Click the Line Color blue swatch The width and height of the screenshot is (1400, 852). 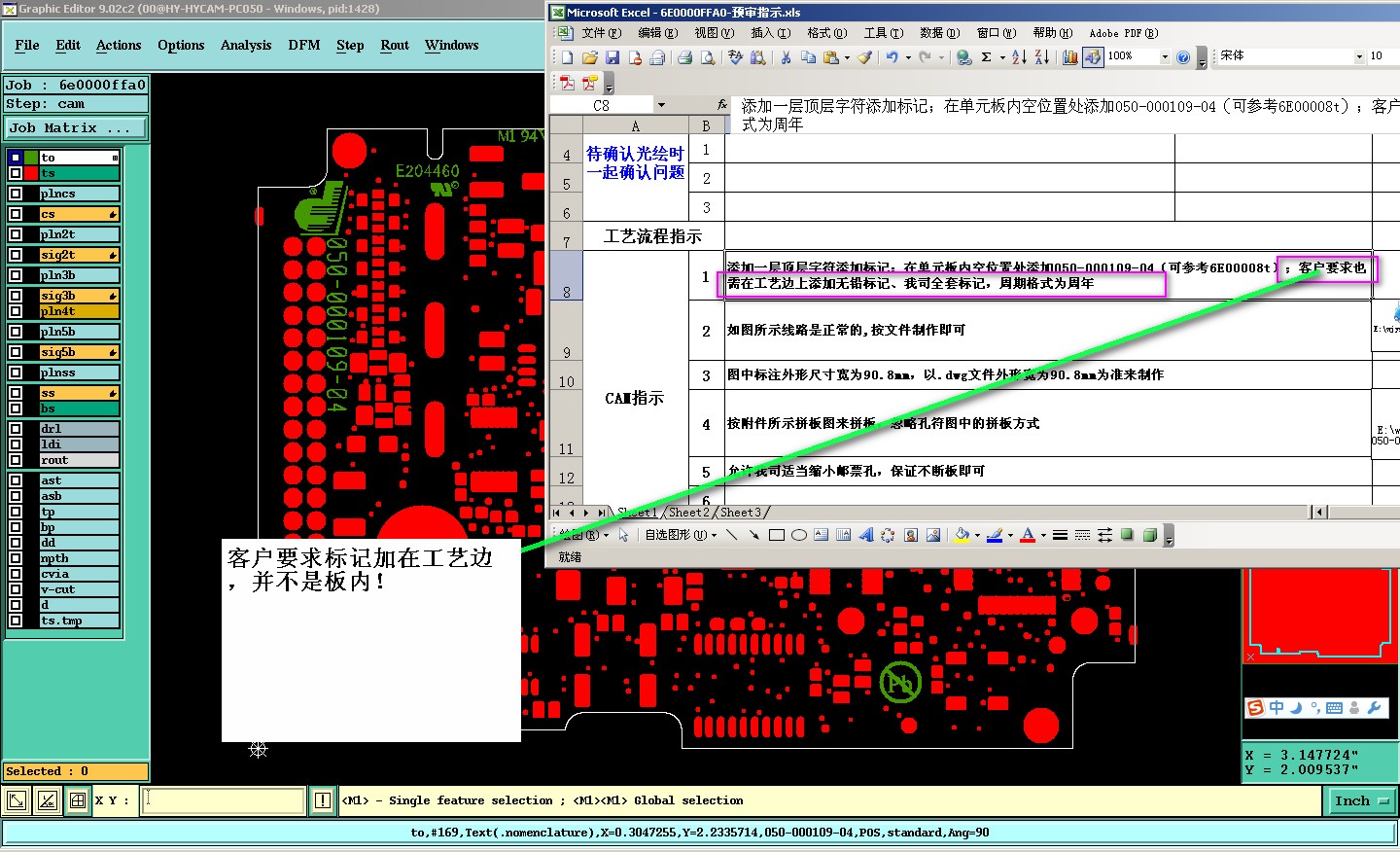pos(995,535)
